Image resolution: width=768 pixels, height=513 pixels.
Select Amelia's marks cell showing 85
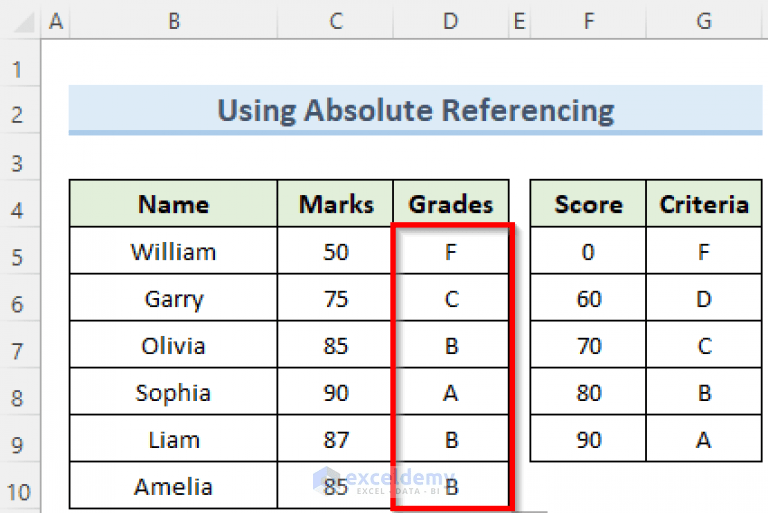(335, 486)
